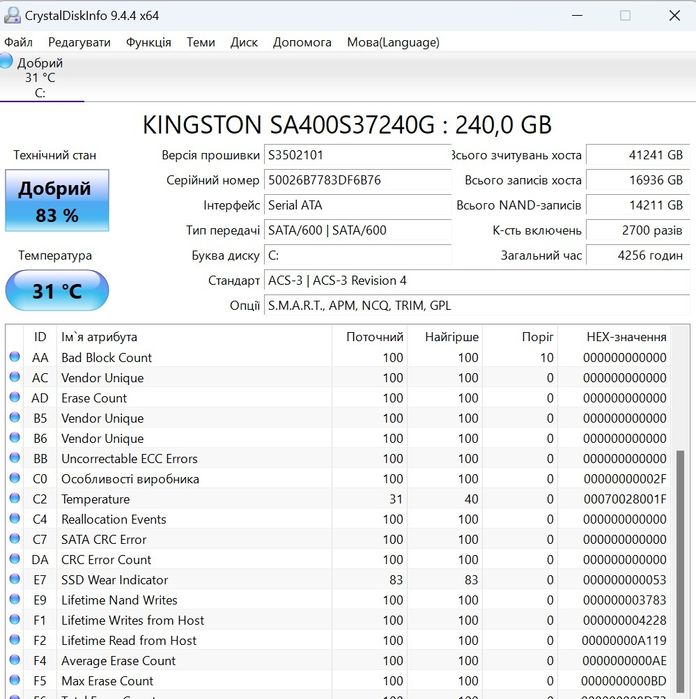Click the power on count 2700 разів
Screen dimensions: 696x699
[x=638, y=230]
